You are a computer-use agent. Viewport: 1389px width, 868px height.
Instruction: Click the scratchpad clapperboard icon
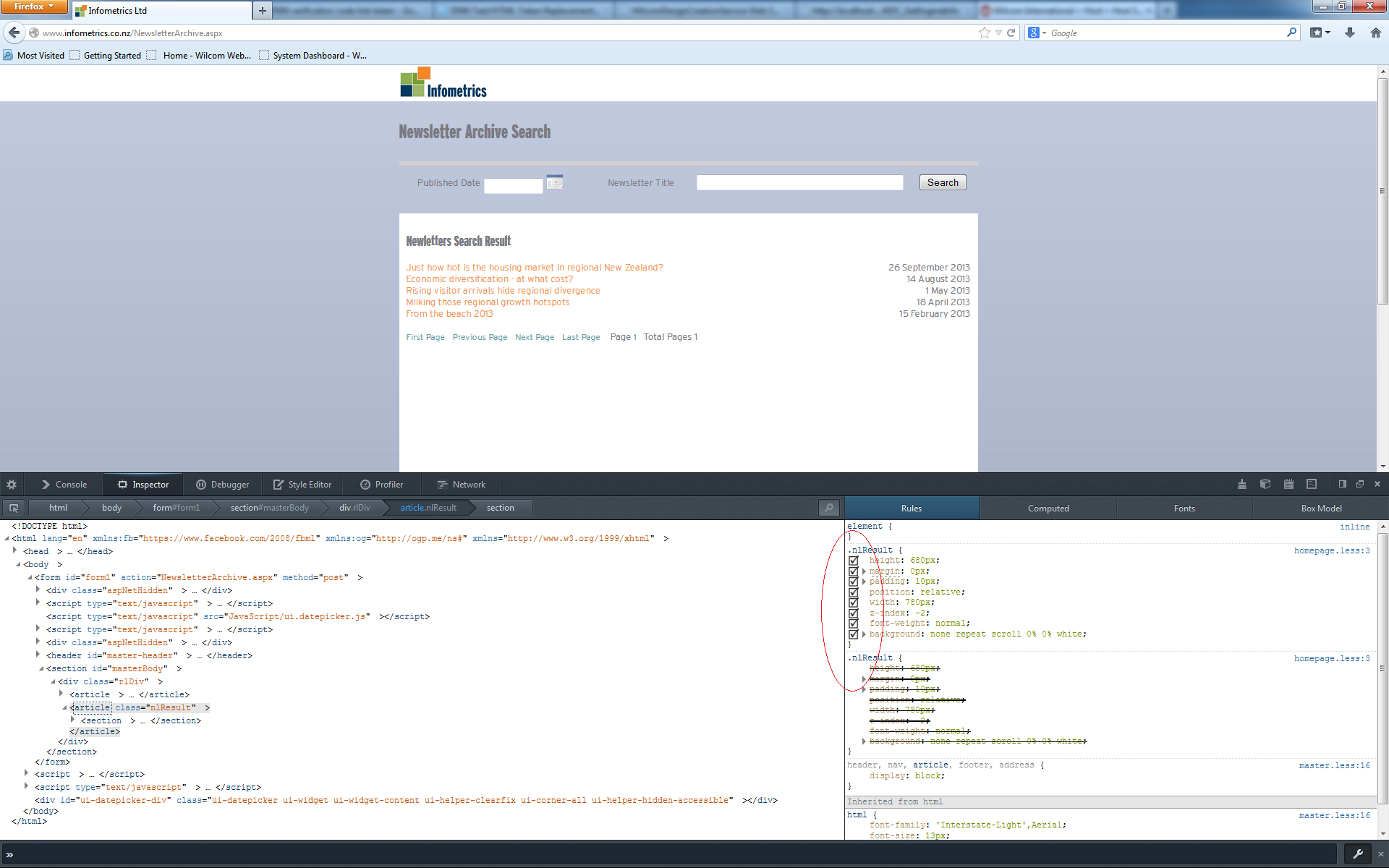[1288, 485]
